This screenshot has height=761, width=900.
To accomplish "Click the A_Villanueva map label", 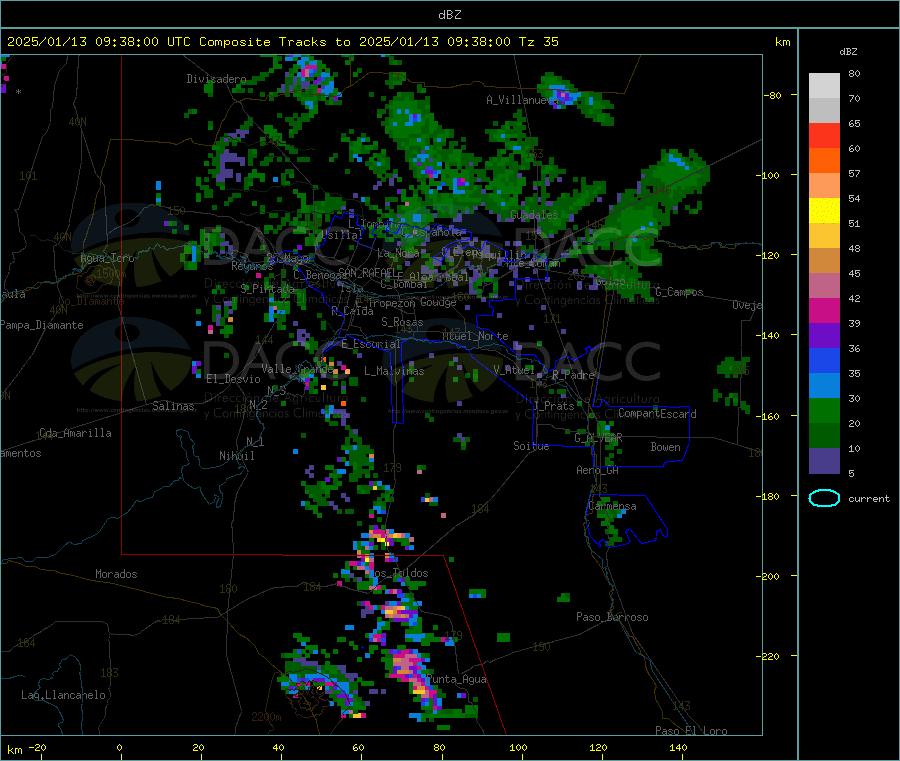I will [522, 100].
